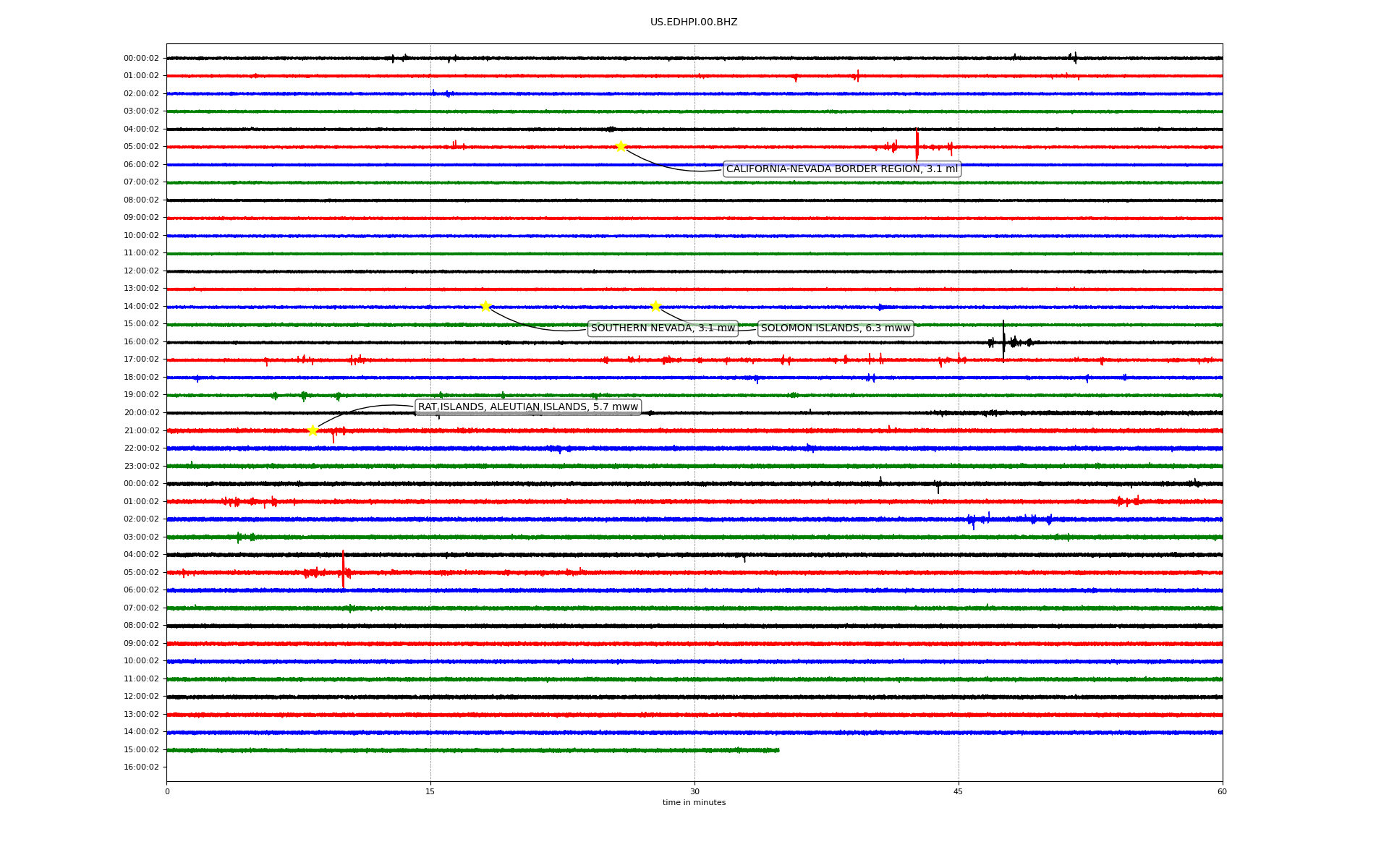Screen dimensions: 1389x868
Task: Click the Rat Islands event star marker
Action: (x=313, y=430)
